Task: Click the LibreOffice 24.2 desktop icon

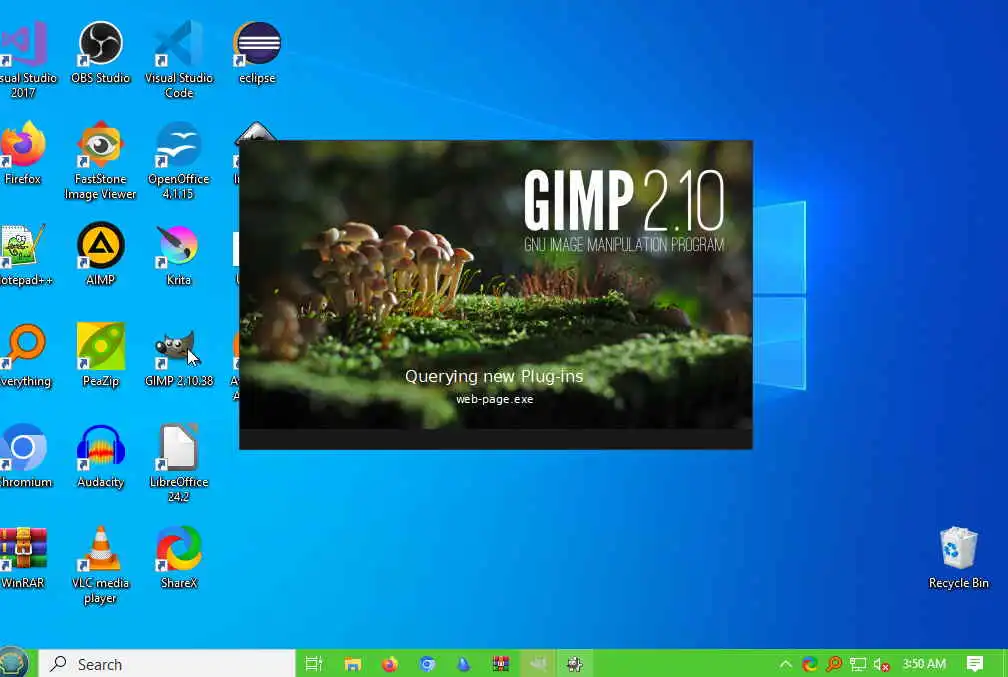Action: 179,463
